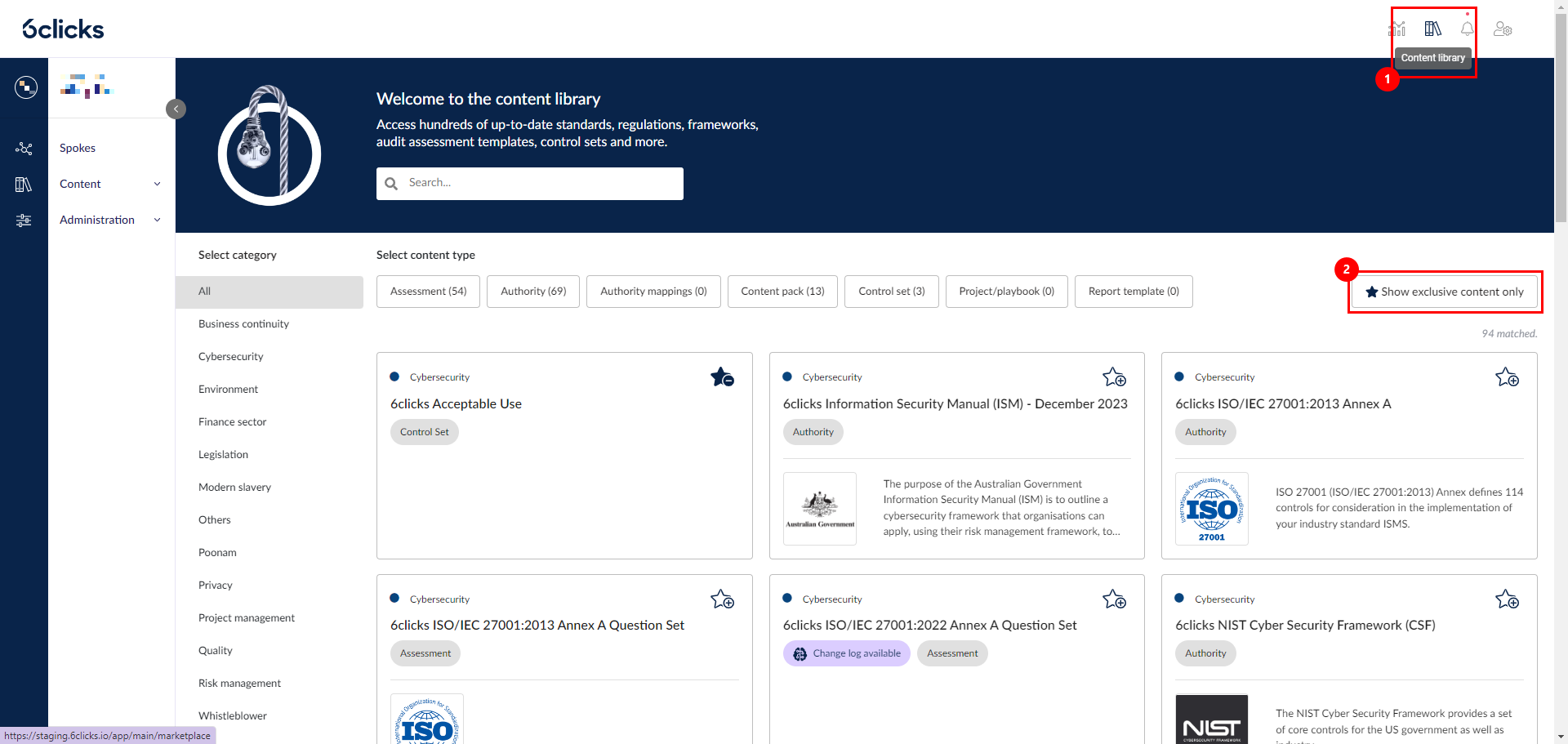Favourite the NIST Cyber Security Framework card
This screenshot has width=1568, height=744.
click(x=1507, y=599)
